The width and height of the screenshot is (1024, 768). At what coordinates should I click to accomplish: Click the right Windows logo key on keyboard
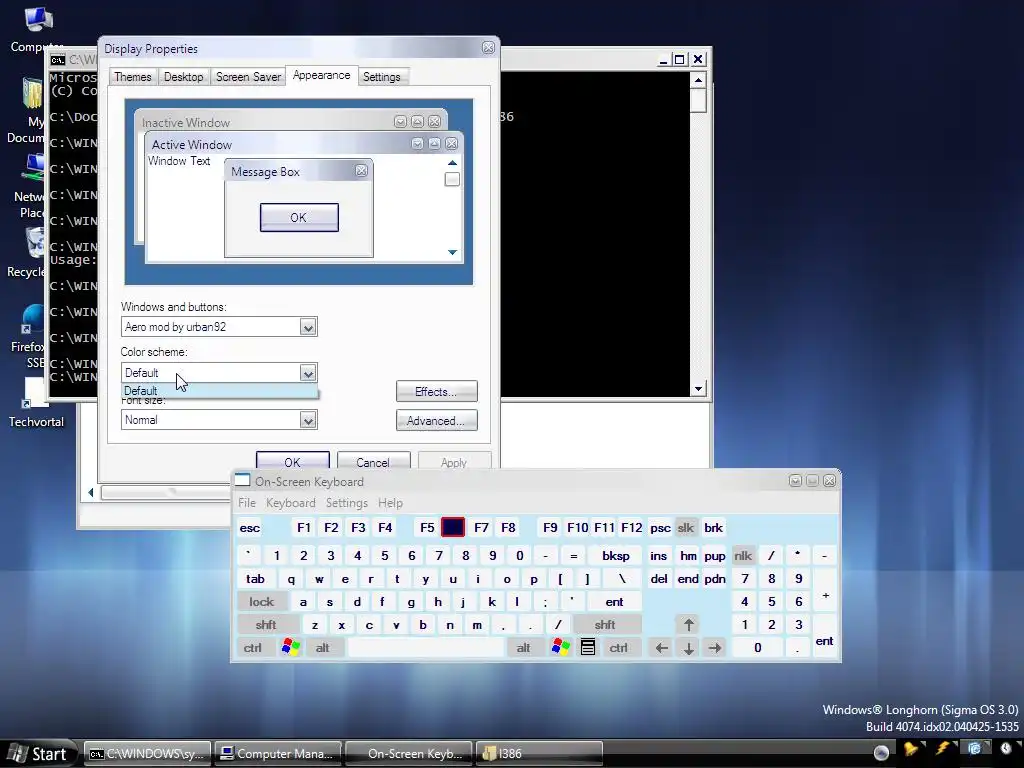point(560,647)
